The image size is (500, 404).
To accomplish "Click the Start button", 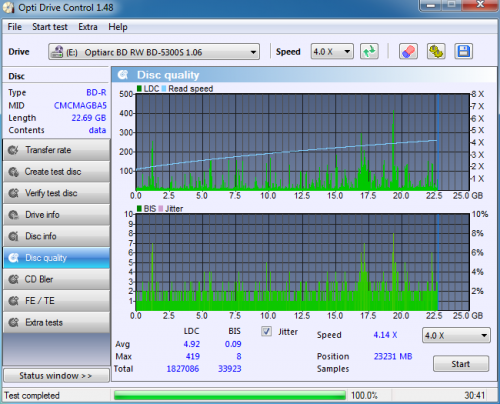I will click(x=461, y=364).
